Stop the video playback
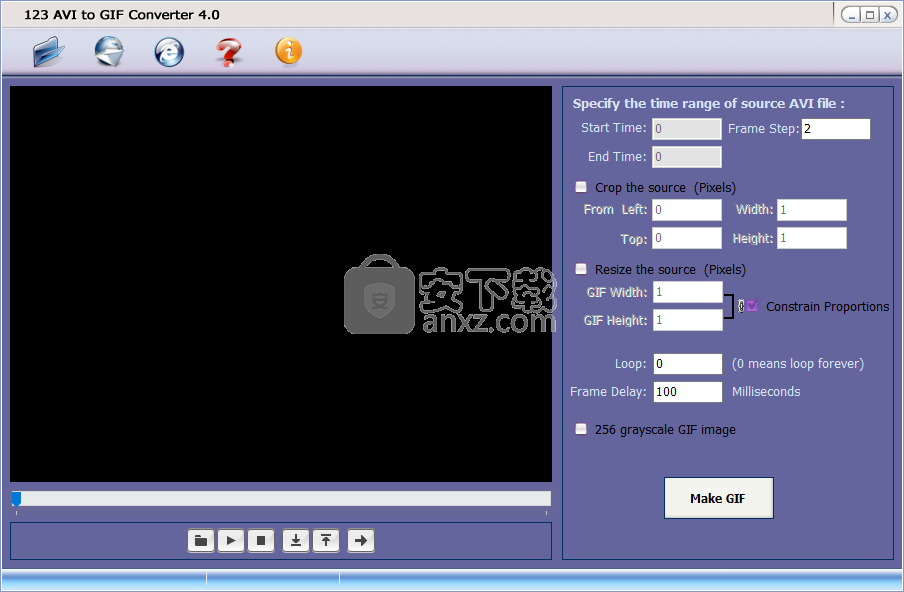This screenshot has width=904, height=592. coord(261,541)
